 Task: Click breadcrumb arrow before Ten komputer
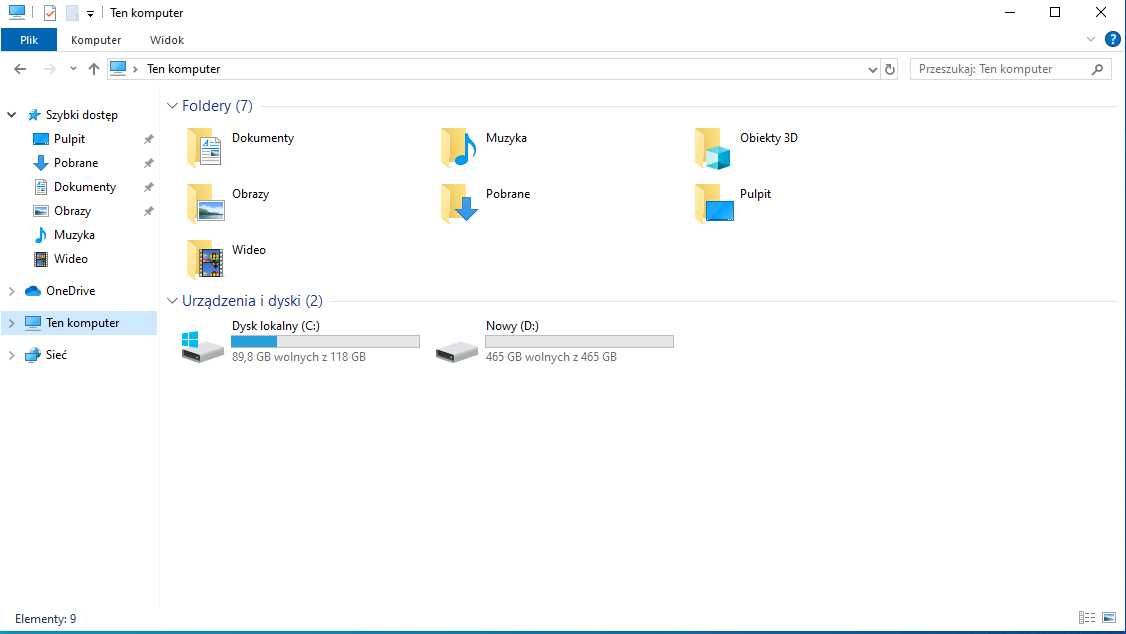click(x=135, y=69)
